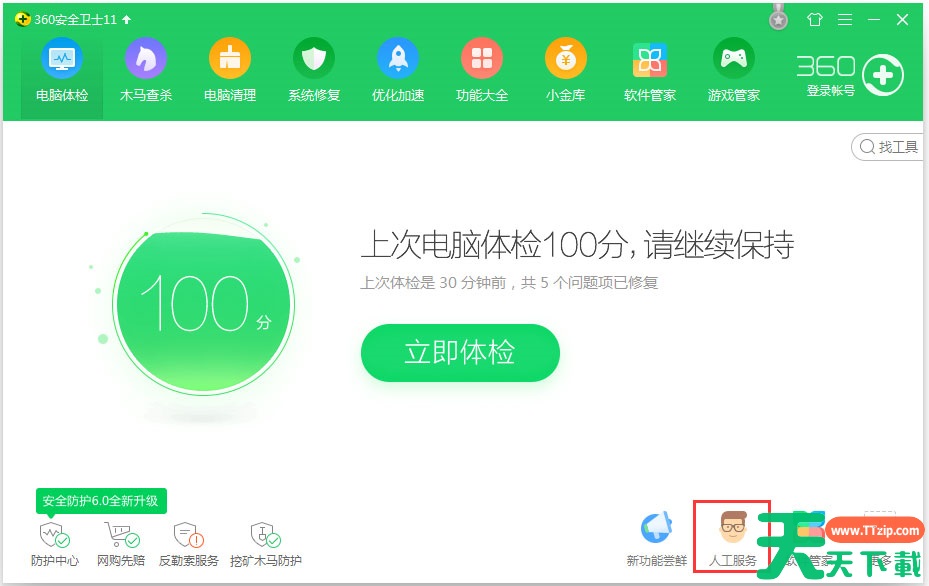Open 网购先赔 shopping cart icon
This screenshot has width=929, height=586.
pyautogui.click(x=121, y=535)
